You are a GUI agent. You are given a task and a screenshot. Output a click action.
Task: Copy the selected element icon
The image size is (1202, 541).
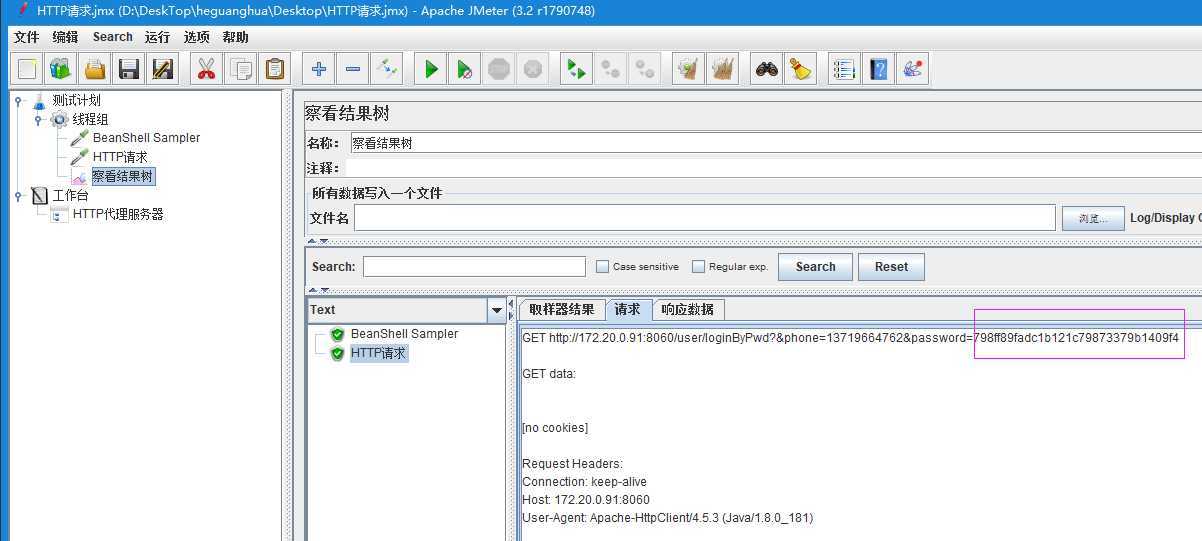point(240,69)
